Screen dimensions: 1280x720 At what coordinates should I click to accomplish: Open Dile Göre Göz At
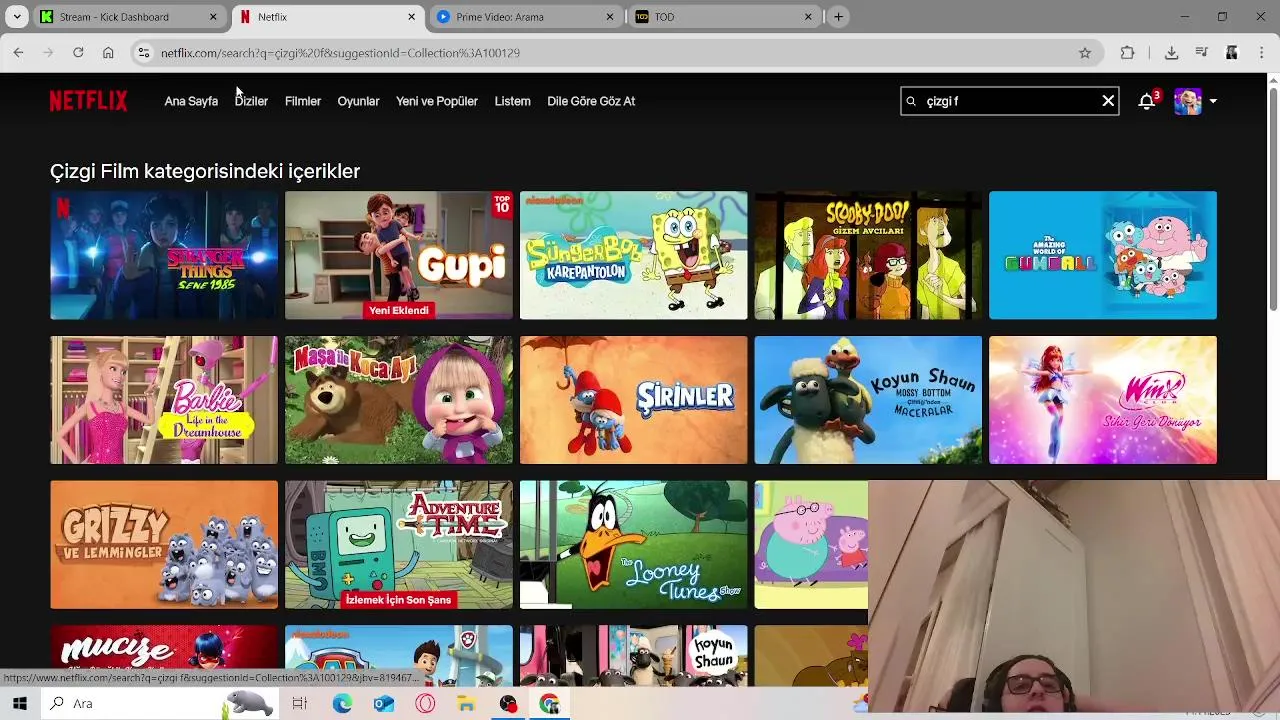tap(591, 101)
